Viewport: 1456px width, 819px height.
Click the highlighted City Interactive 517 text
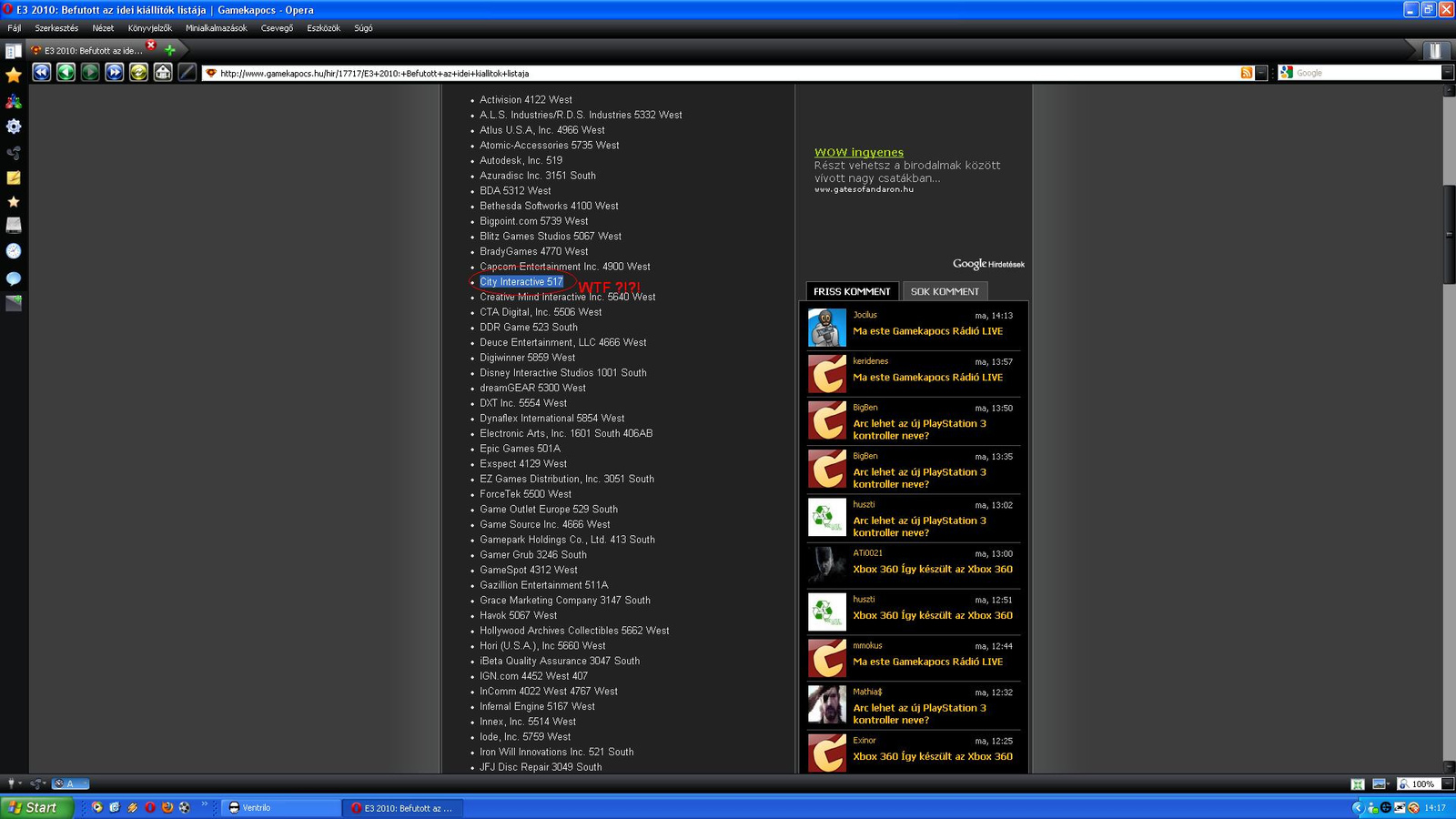tap(521, 282)
